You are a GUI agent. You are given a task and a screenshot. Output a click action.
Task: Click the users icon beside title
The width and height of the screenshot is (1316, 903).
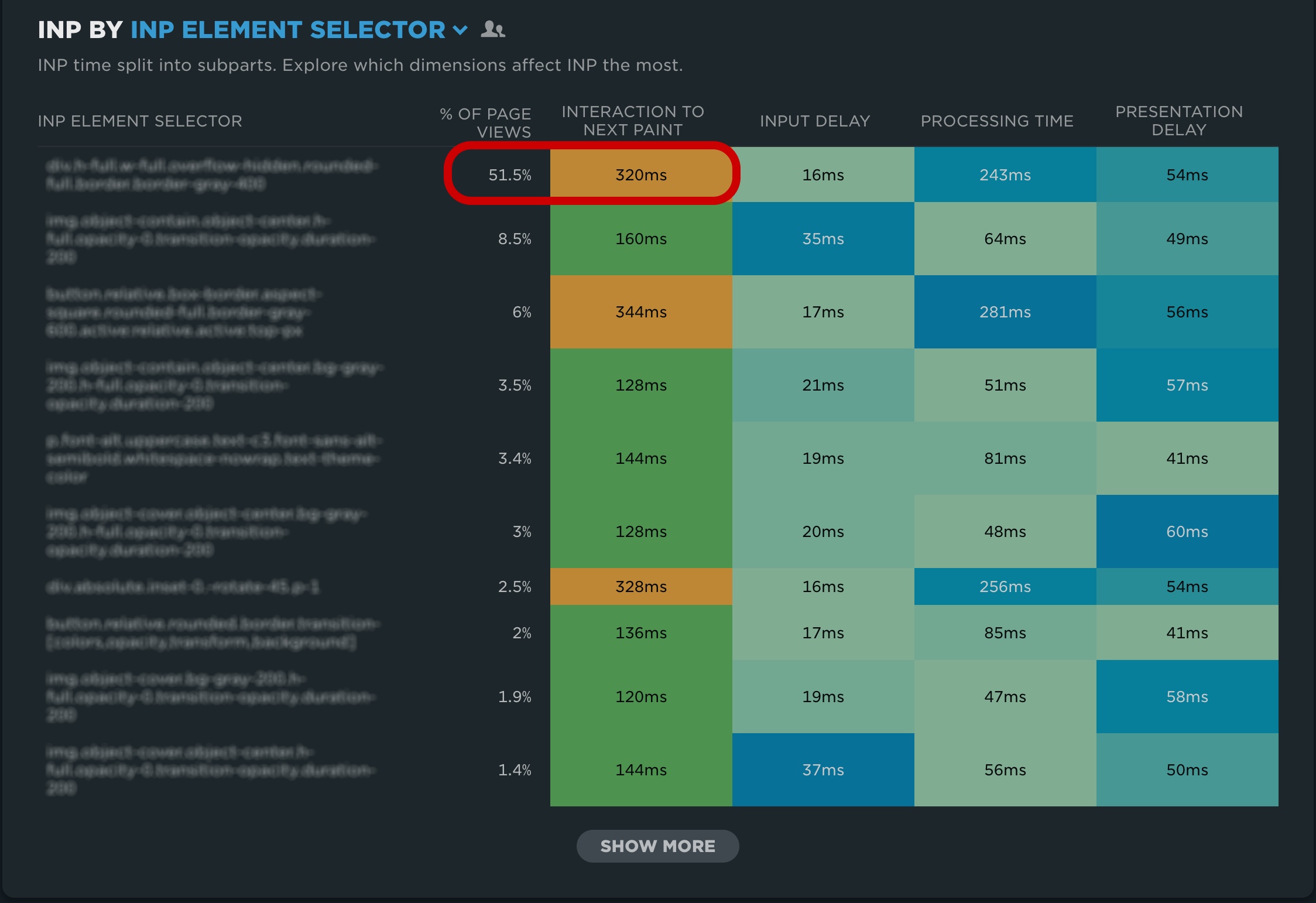[492, 29]
